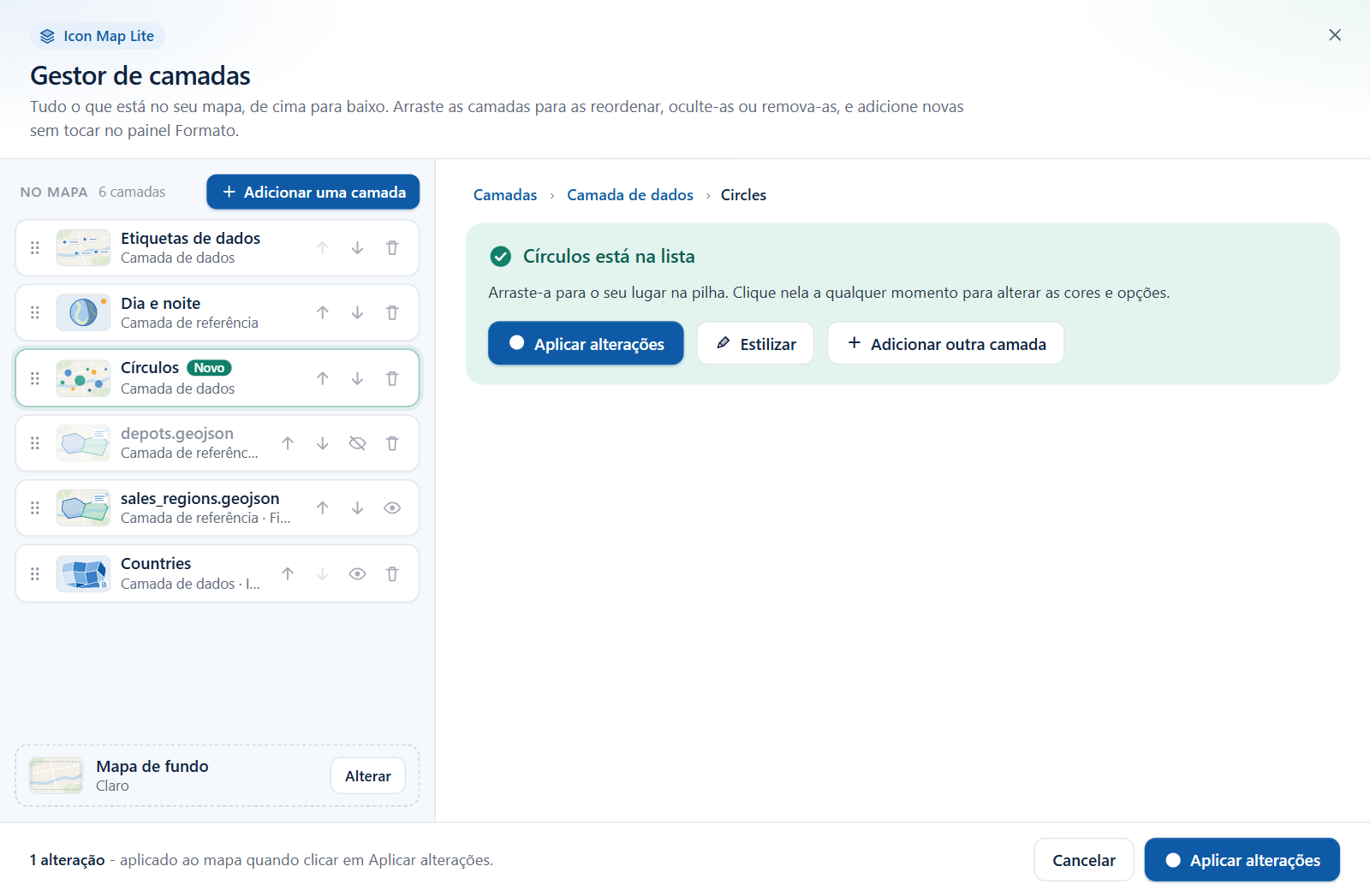This screenshot has width=1370, height=896.
Task: Show the hidden depots.geojson layer
Action: click(357, 443)
